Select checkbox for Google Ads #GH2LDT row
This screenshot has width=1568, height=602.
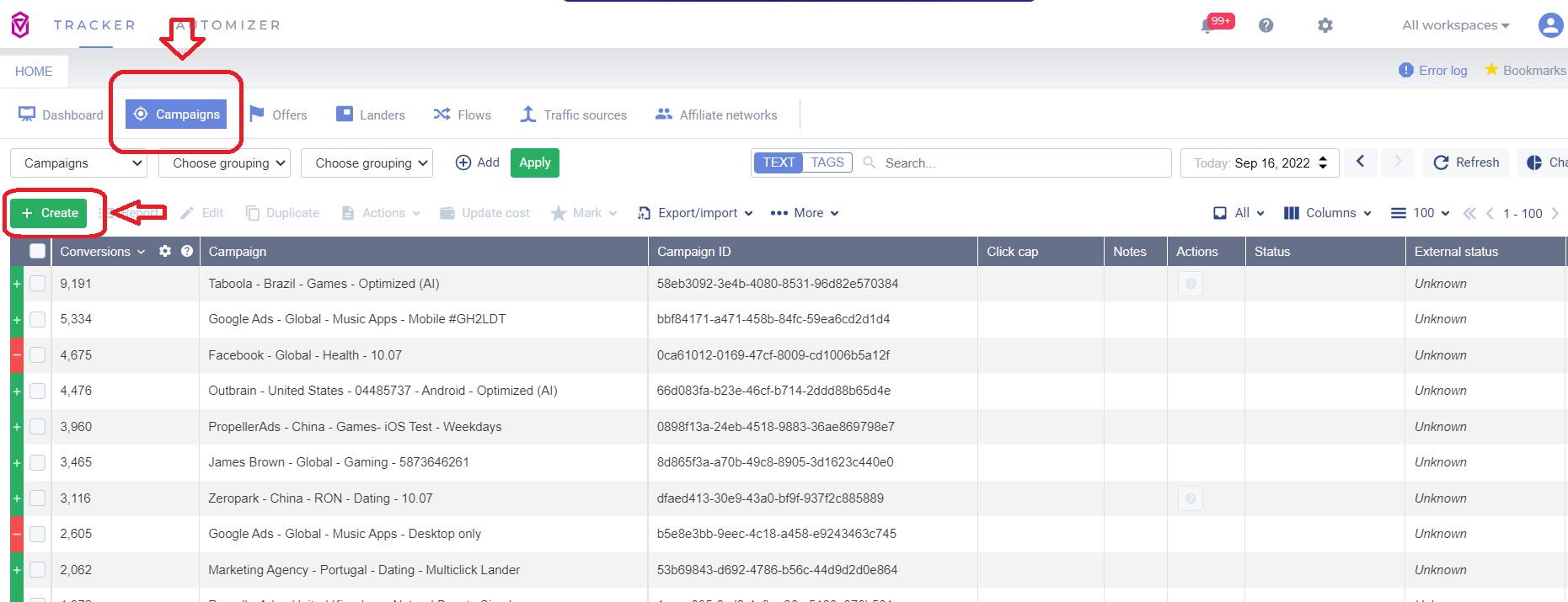coord(37,319)
